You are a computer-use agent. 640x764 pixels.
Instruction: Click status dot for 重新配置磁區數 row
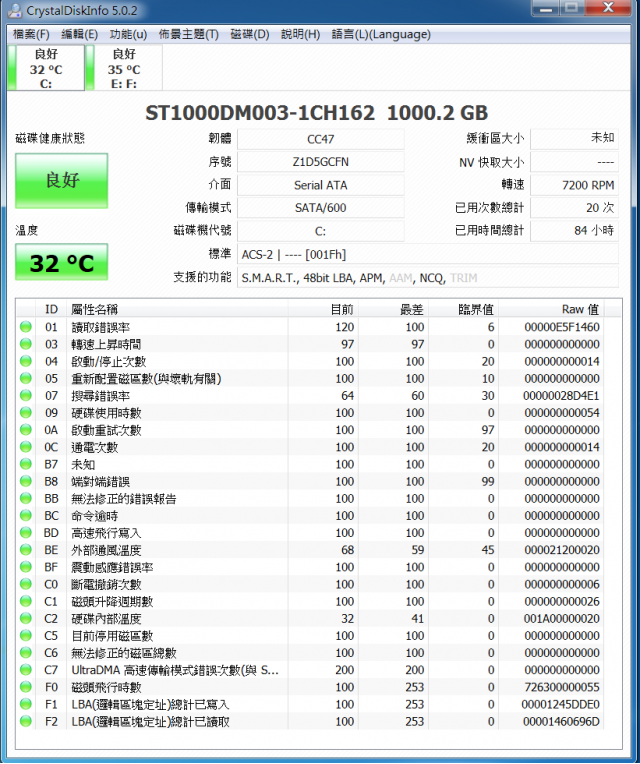26,378
